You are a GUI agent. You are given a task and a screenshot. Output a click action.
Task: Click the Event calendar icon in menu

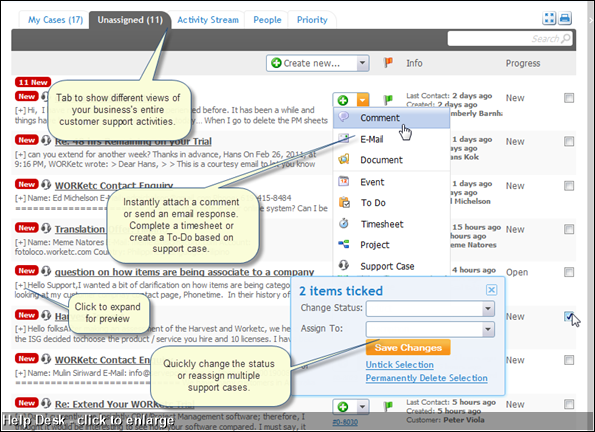(x=344, y=181)
